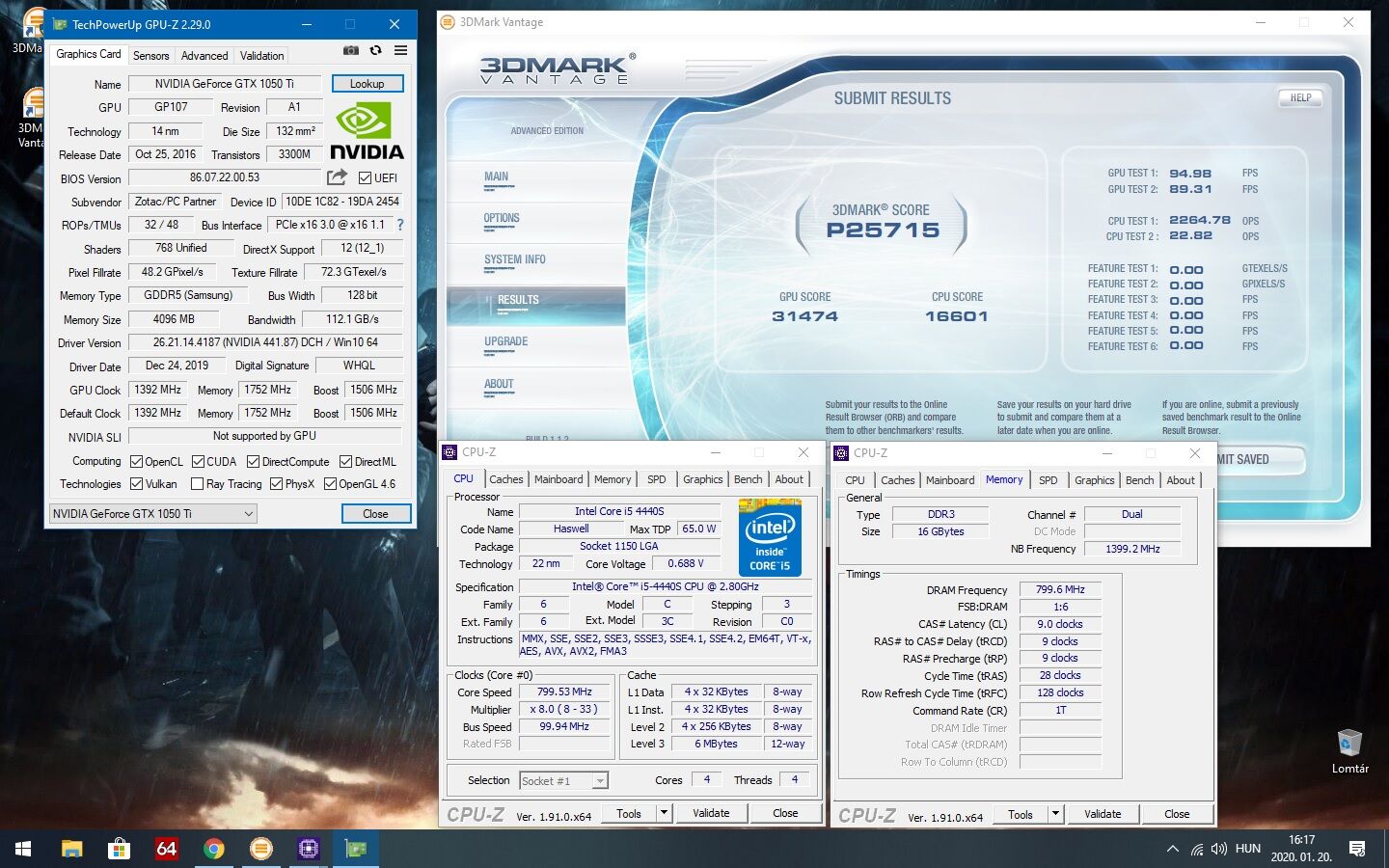
Task: Open File Explorer from the taskbar
Action: pos(71,849)
